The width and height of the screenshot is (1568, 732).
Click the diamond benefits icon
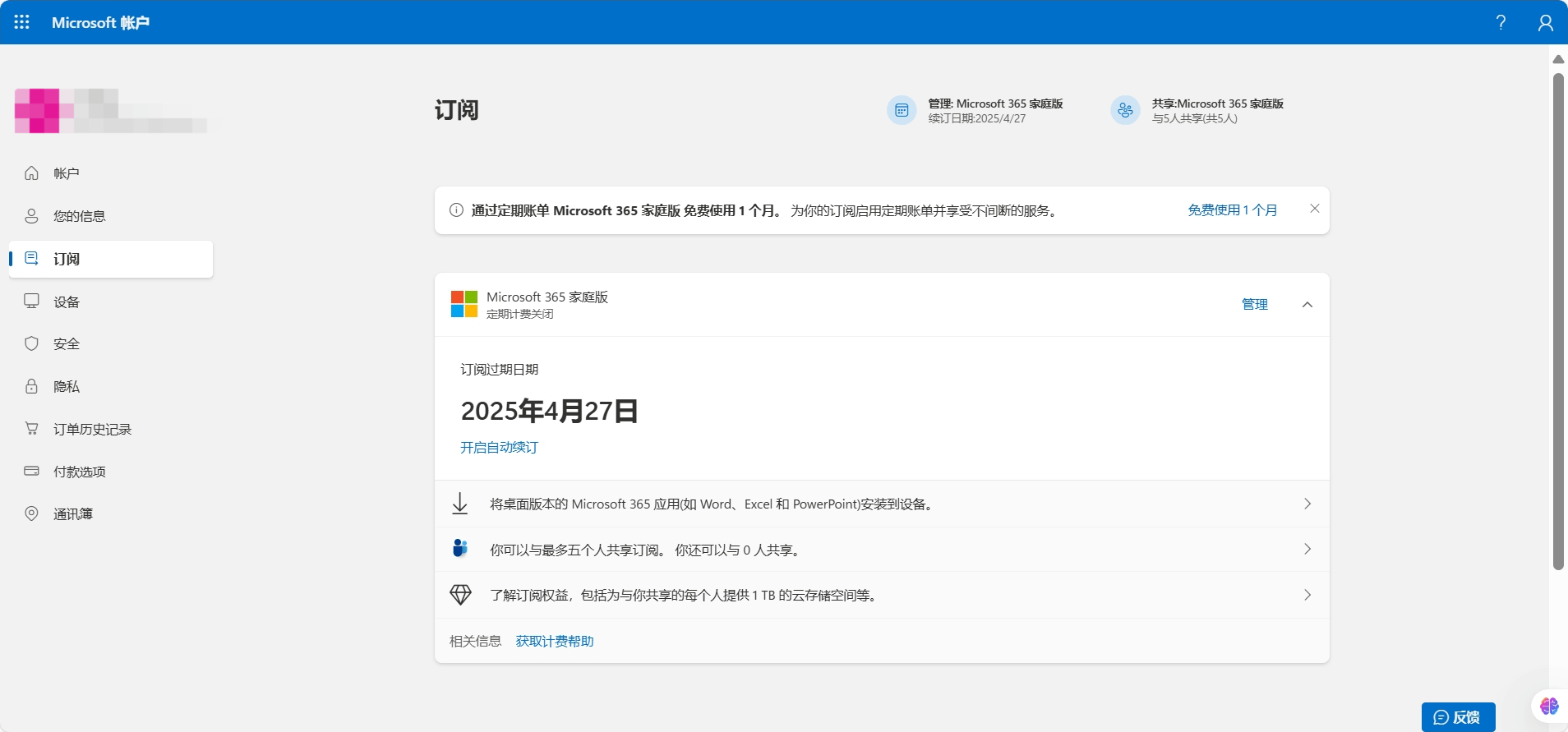(461, 595)
